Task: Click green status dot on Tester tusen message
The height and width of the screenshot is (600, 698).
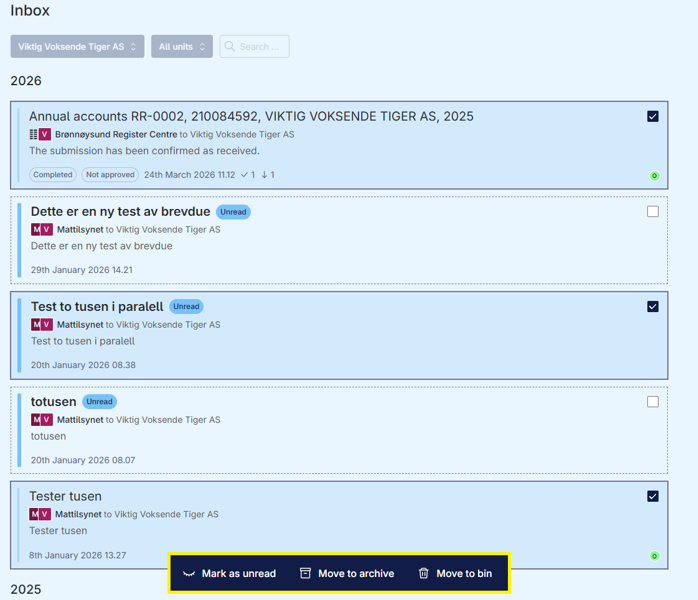Action: 654,556
